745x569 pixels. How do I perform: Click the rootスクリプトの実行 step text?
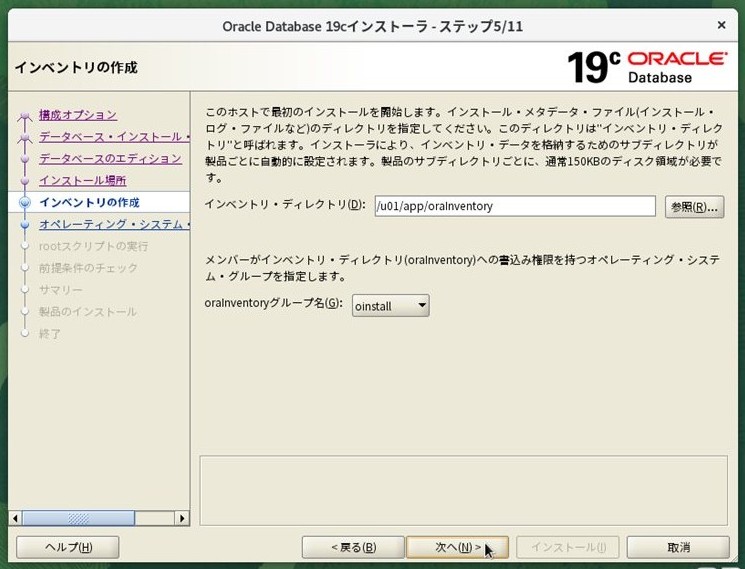pos(94,246)
